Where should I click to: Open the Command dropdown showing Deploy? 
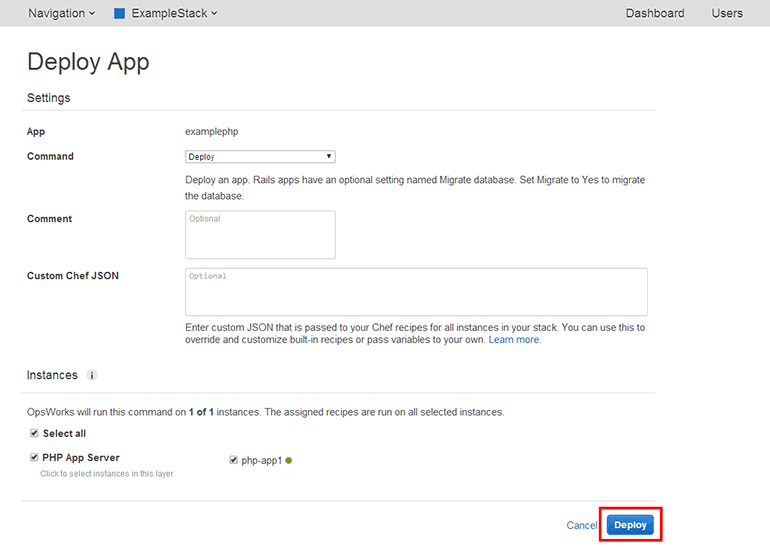[260, 157]
